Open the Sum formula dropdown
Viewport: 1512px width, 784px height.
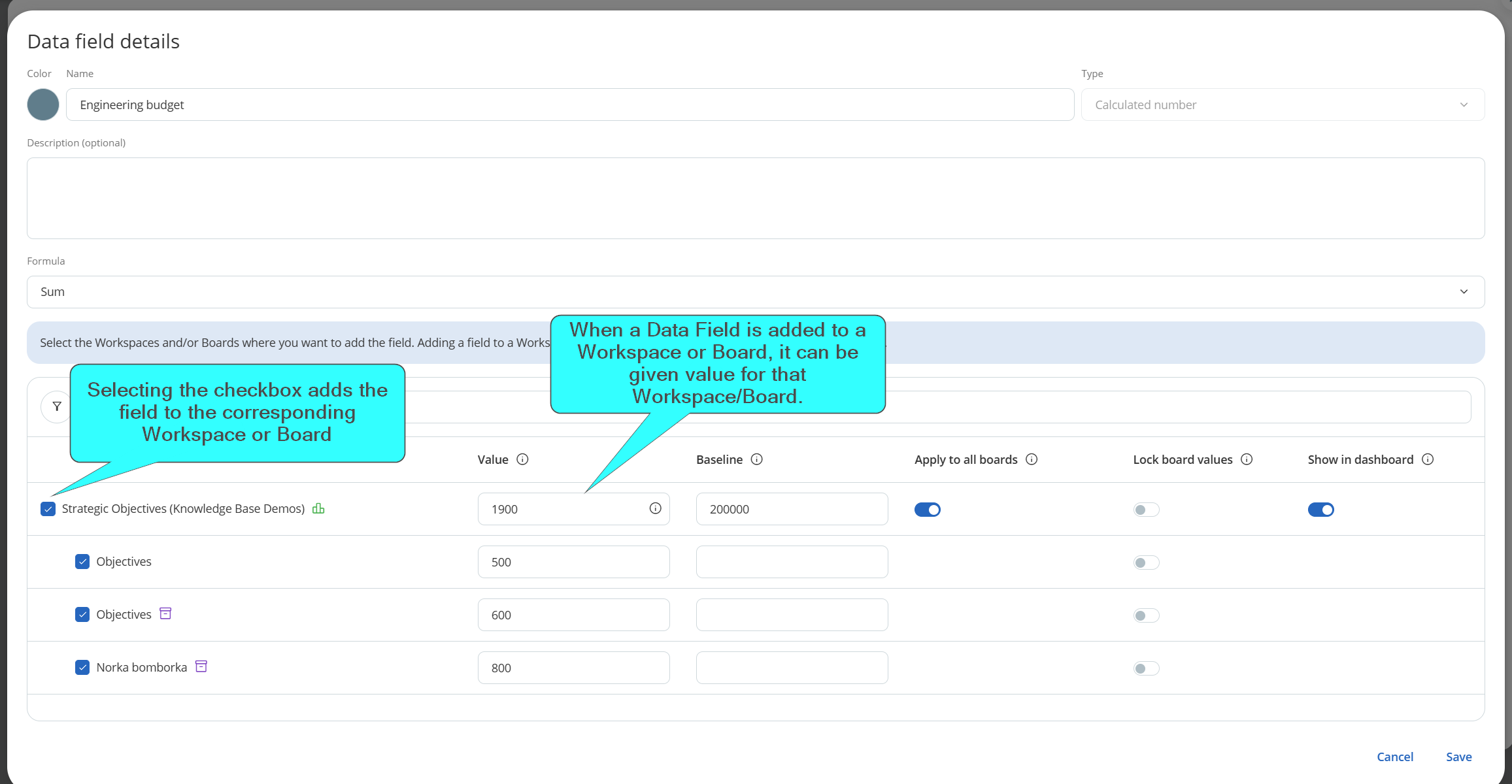click(755, 292)
